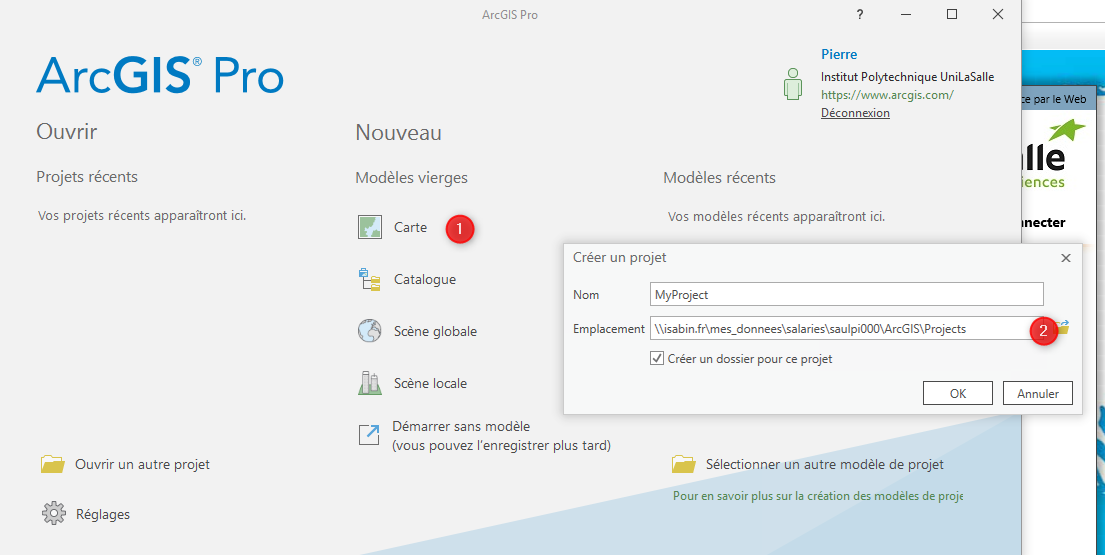Select the Carte blank template label
Viewport: 1105px width, 555px height.
coord(411,227)
